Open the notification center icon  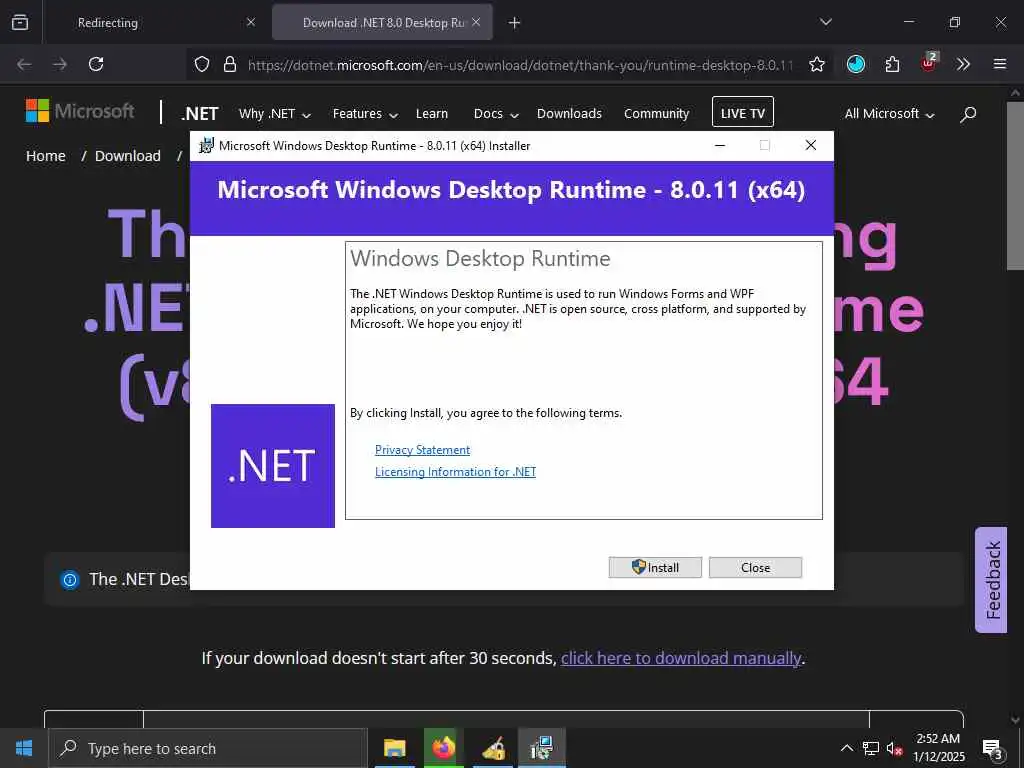(x=993, y=749)
